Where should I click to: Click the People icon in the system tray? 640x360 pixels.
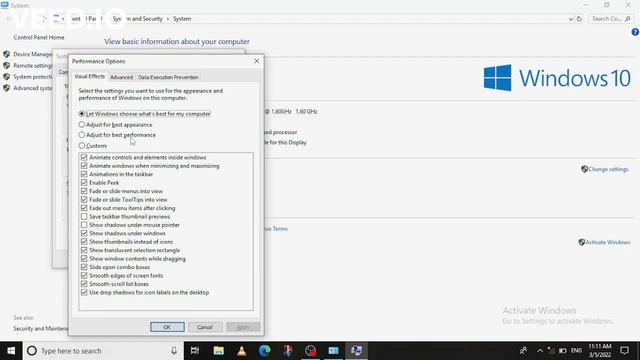click(x=523, y=351)
